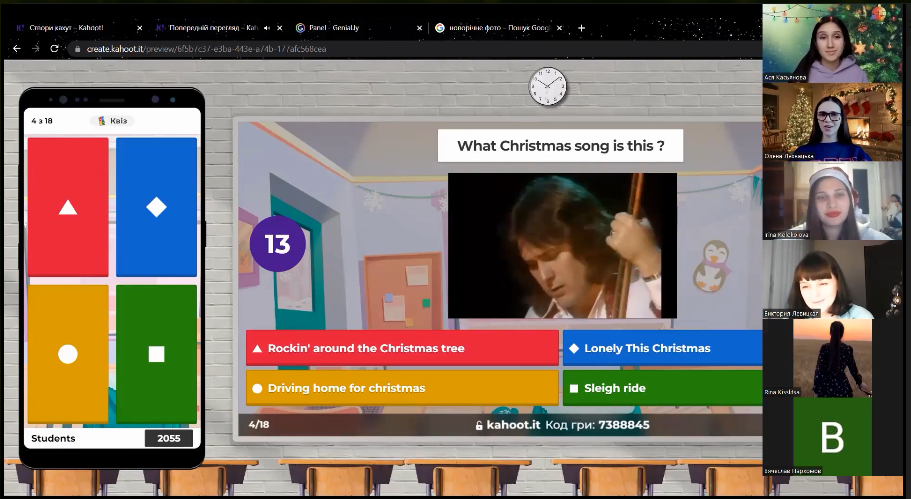Select the participant video with glasses and fireplace
911x499 pixels.
[x=833, y=122]
